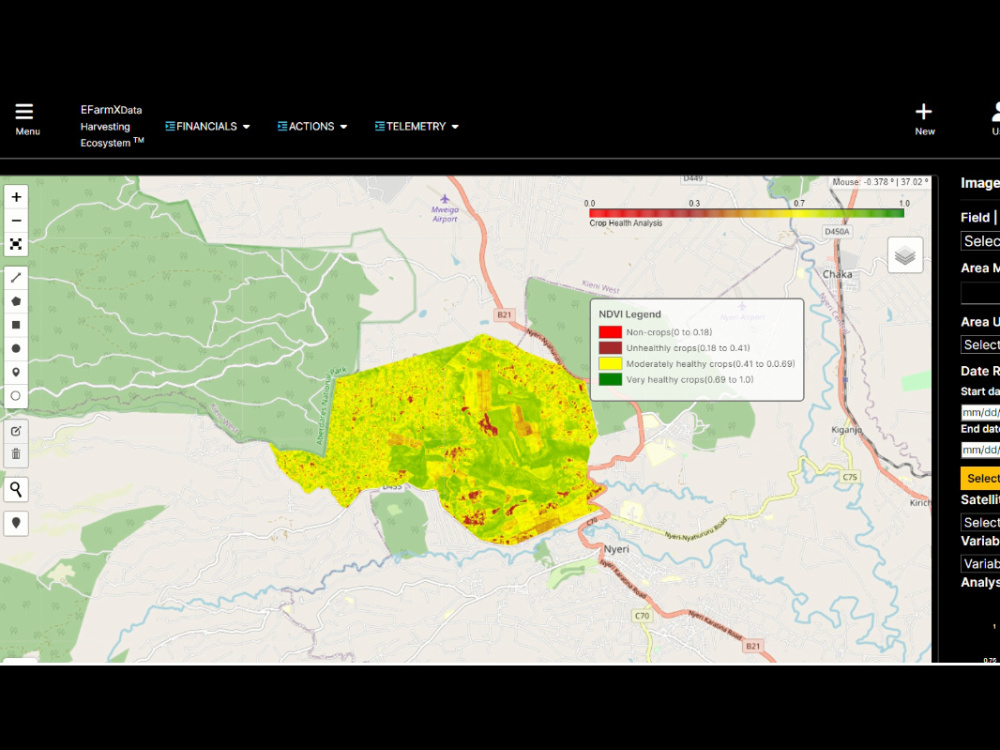Screen dimensions: 1000x750
Task: Click the Chaka town label on map
Action: 837,274
